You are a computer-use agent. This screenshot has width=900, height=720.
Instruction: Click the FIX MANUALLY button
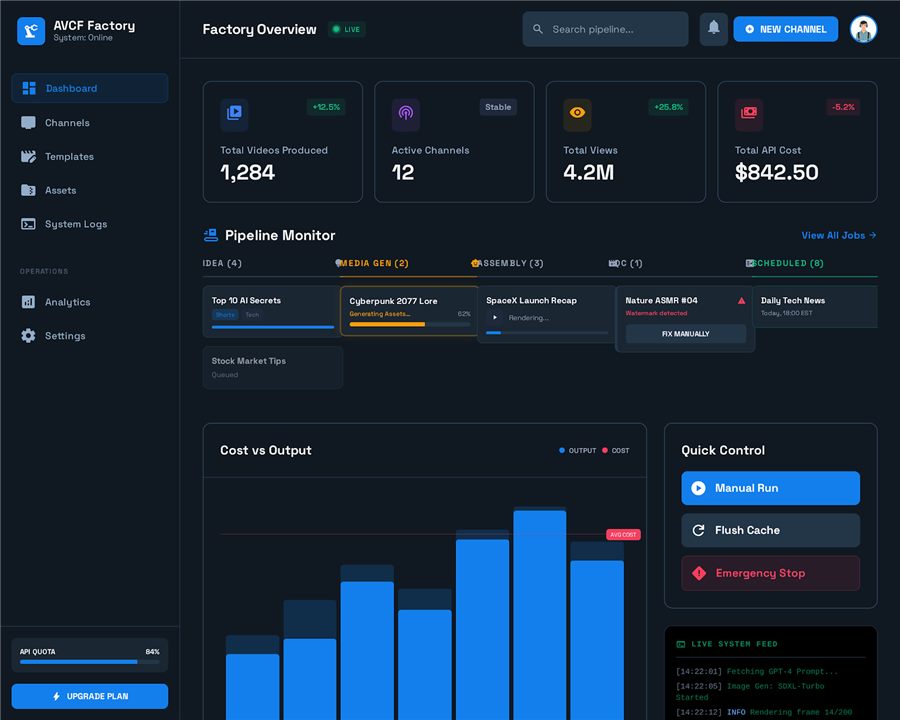pyautogui.click(x=686, y=334)
